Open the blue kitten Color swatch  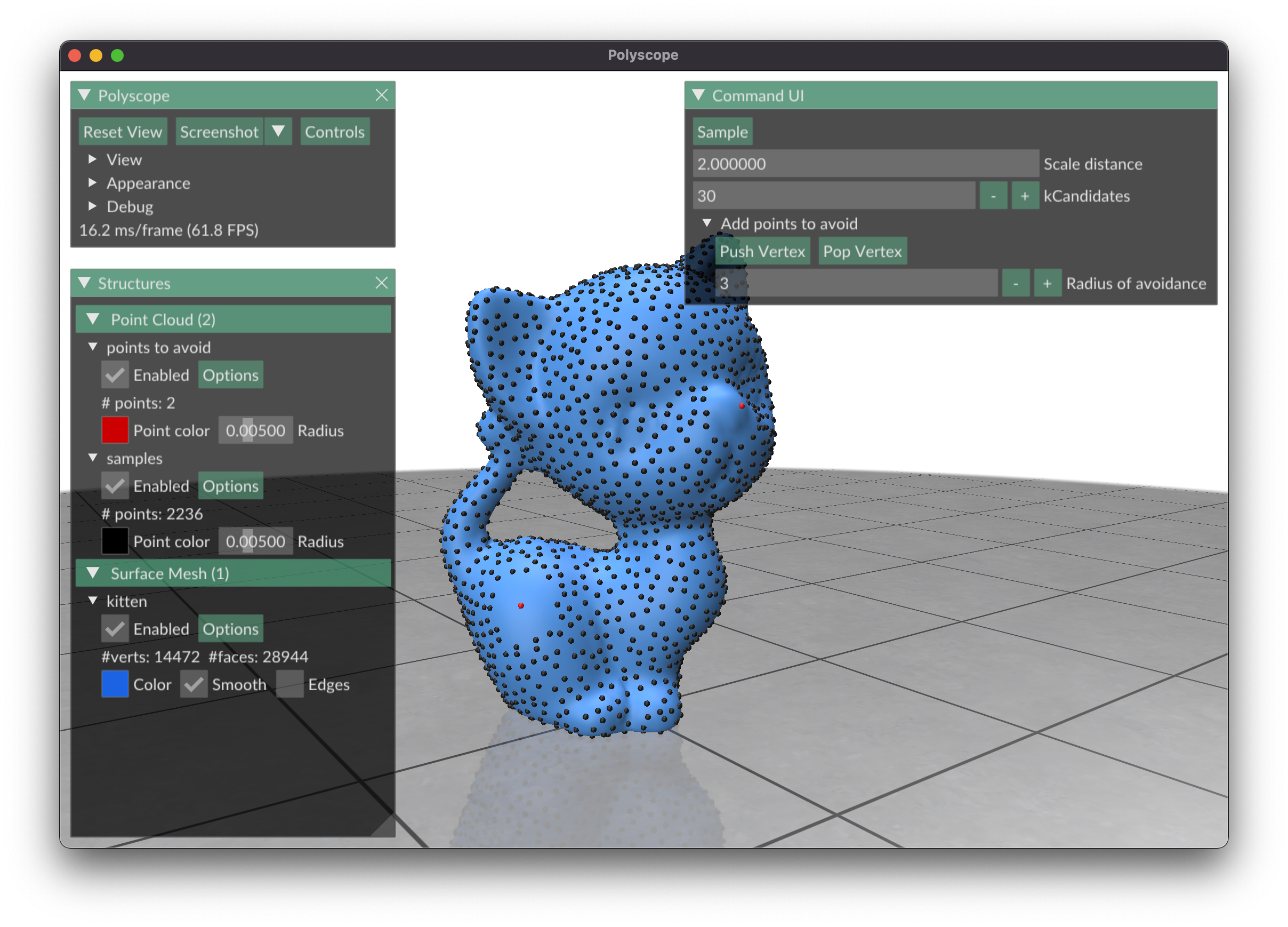point(115,684)
